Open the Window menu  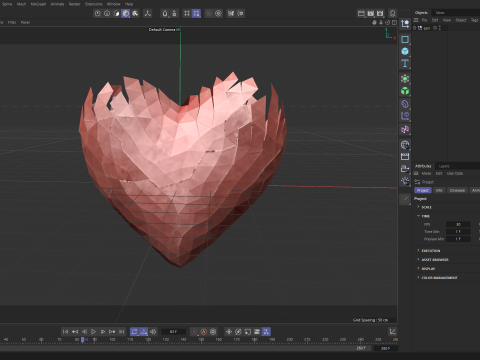coord(114,4)
